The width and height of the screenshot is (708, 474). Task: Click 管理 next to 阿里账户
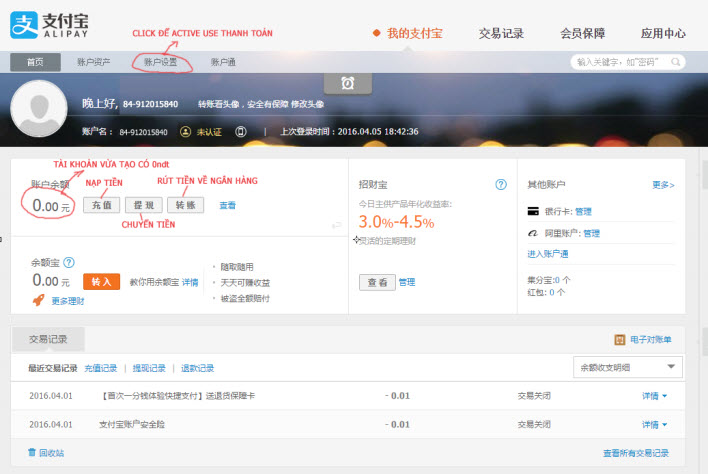[592, 233]
